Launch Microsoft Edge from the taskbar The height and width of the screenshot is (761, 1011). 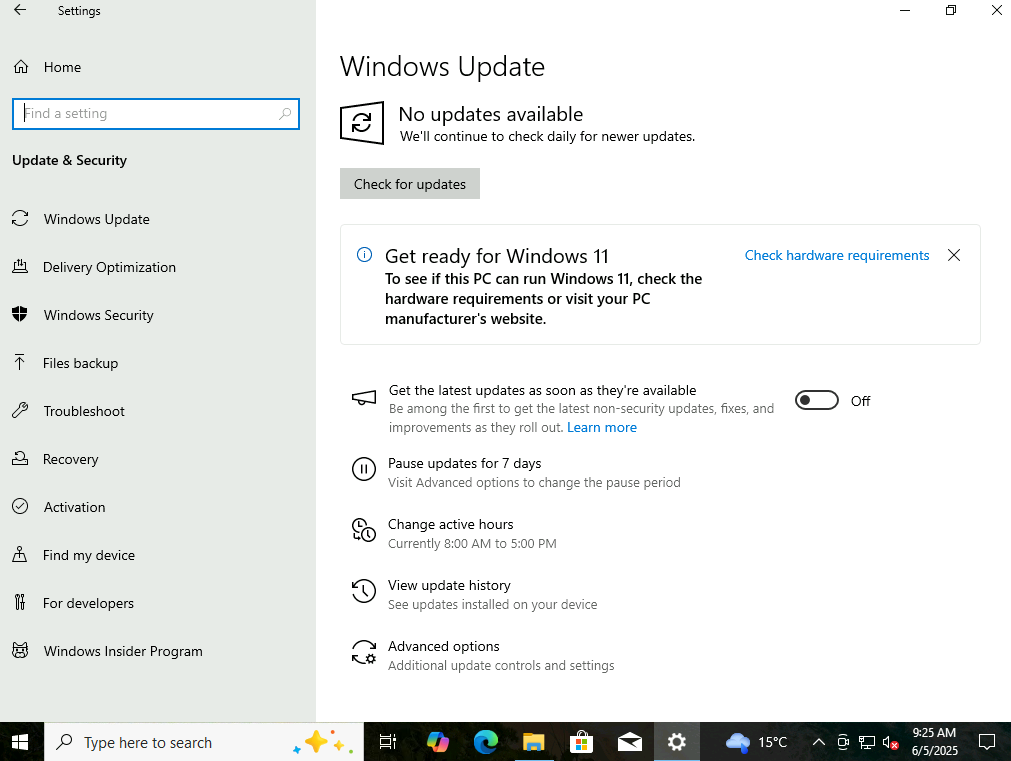pyautogui.click(x=486, y=742)
